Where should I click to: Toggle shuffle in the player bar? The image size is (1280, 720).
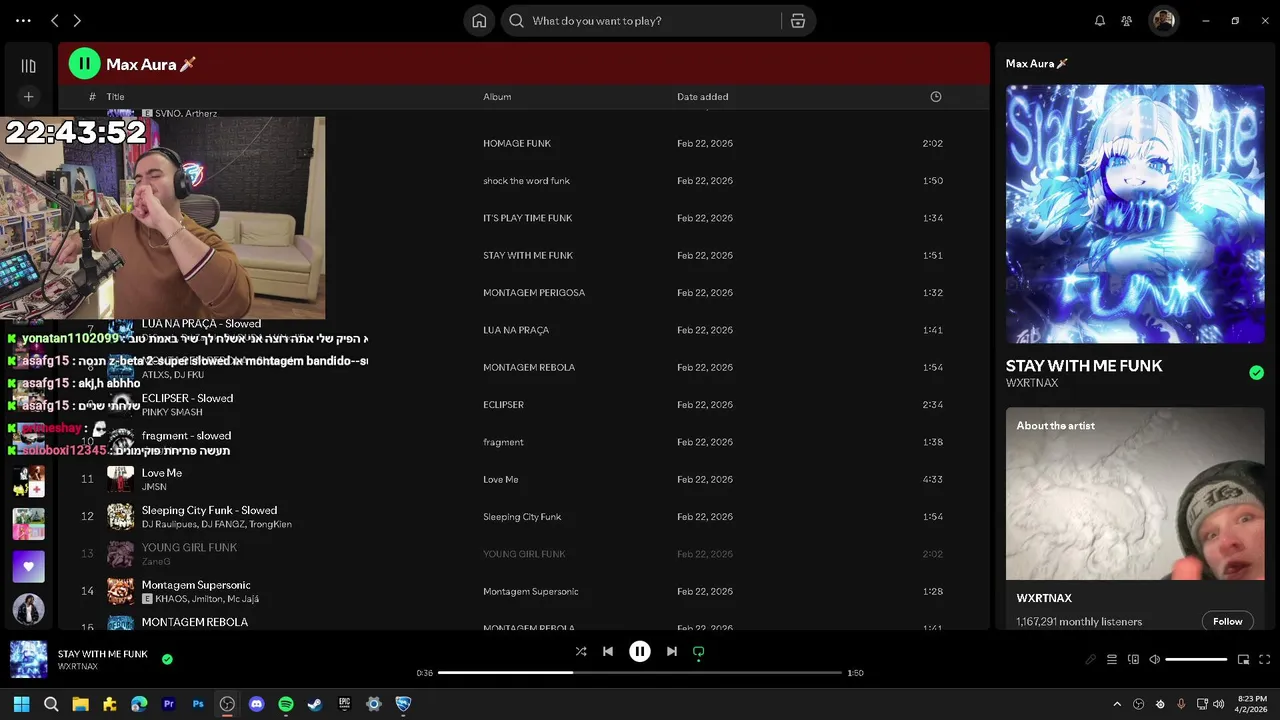(x=581, y=651)
